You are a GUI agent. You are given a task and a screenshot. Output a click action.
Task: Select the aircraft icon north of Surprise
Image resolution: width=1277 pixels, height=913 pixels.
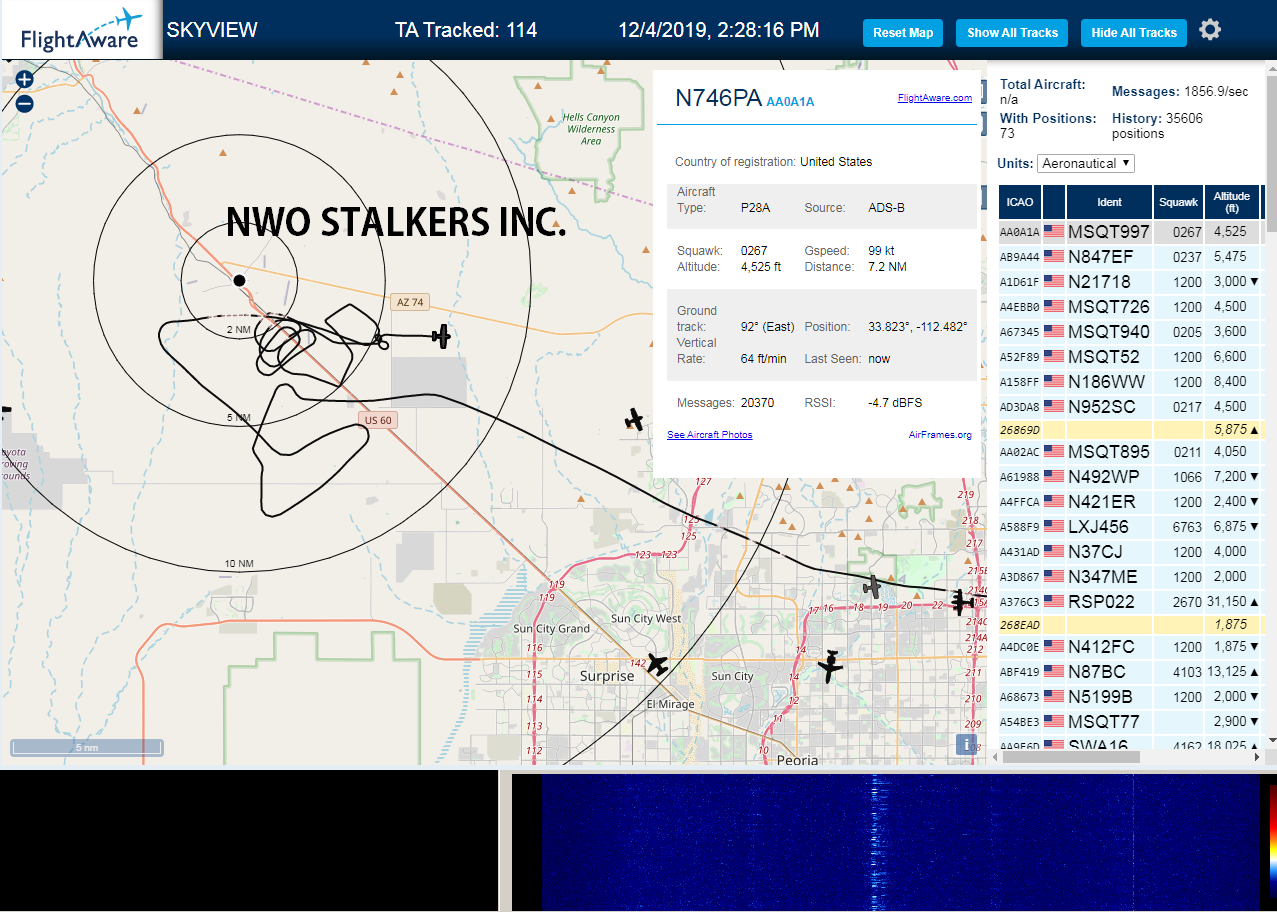657,663
